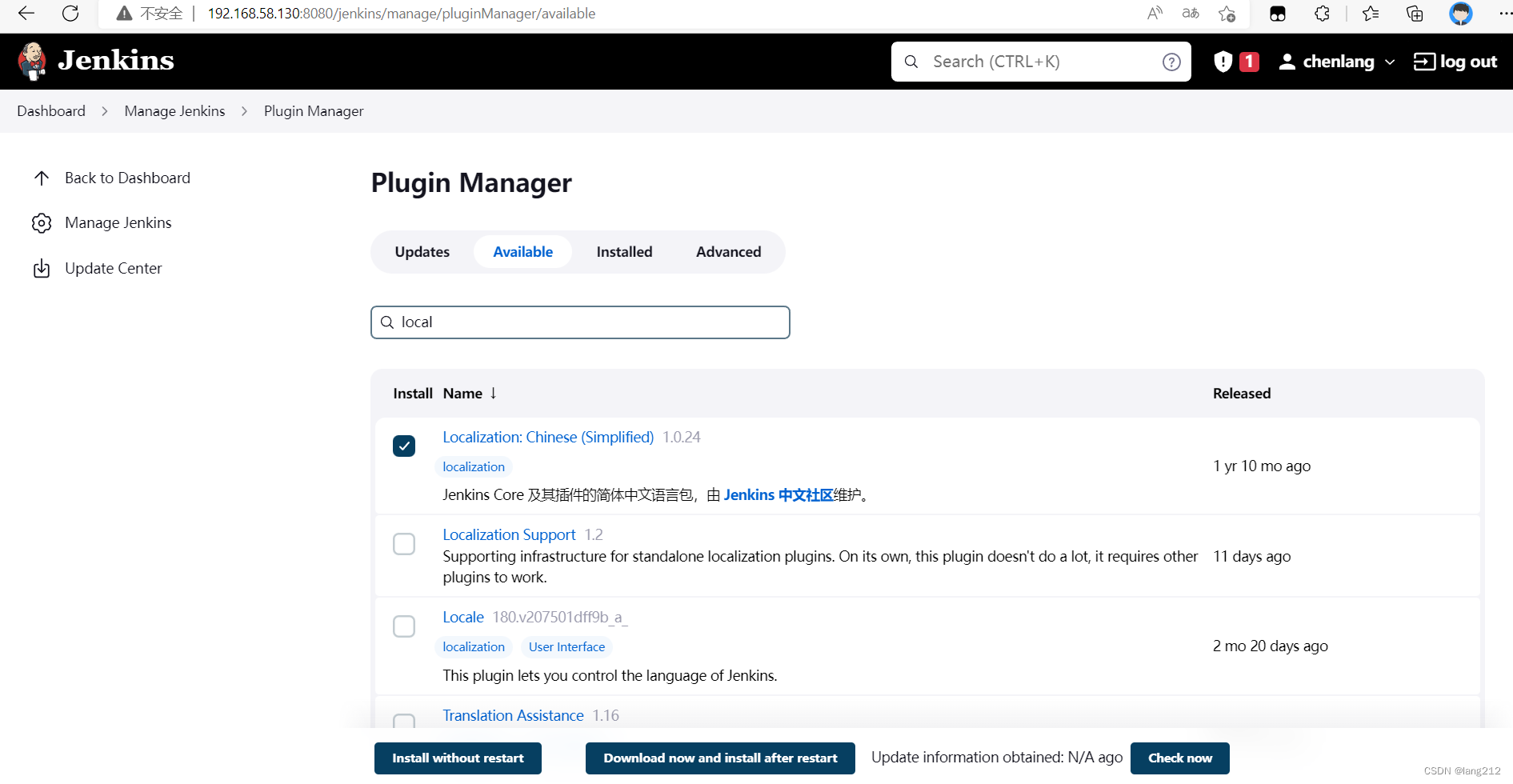Expand the Dashboard breadcrumb chevron
This screenshot has width=1513, height=784.
[x=105, y=111]
